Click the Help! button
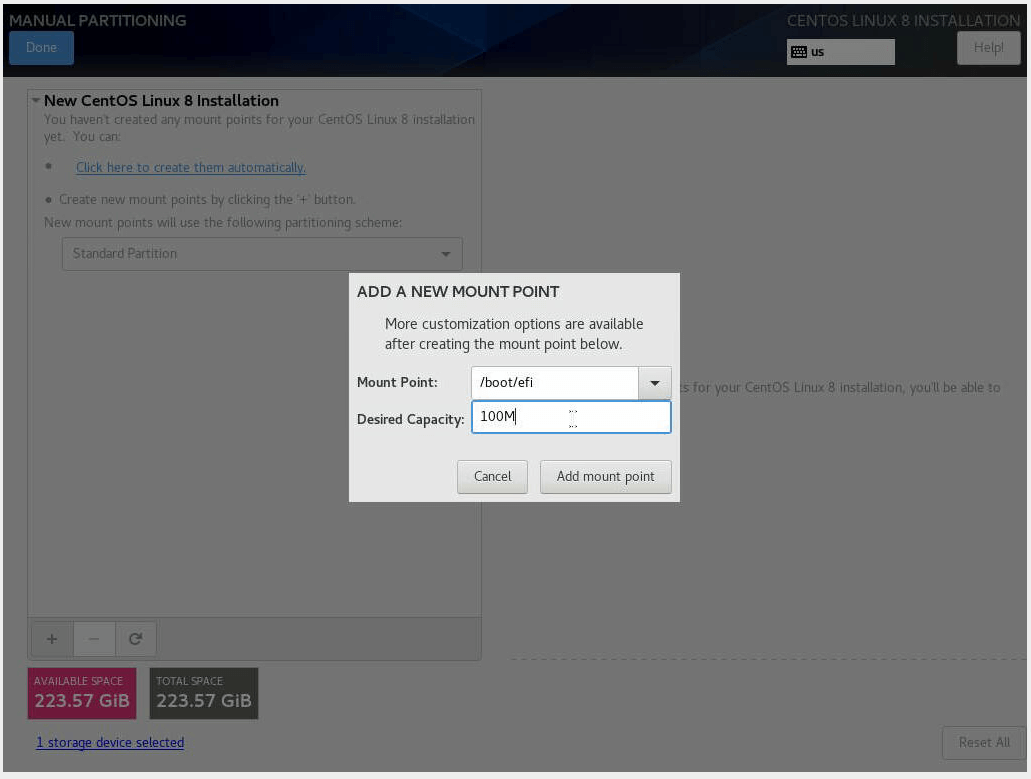The width and height of the screenshot is (1031, 779). coord(988,48)
